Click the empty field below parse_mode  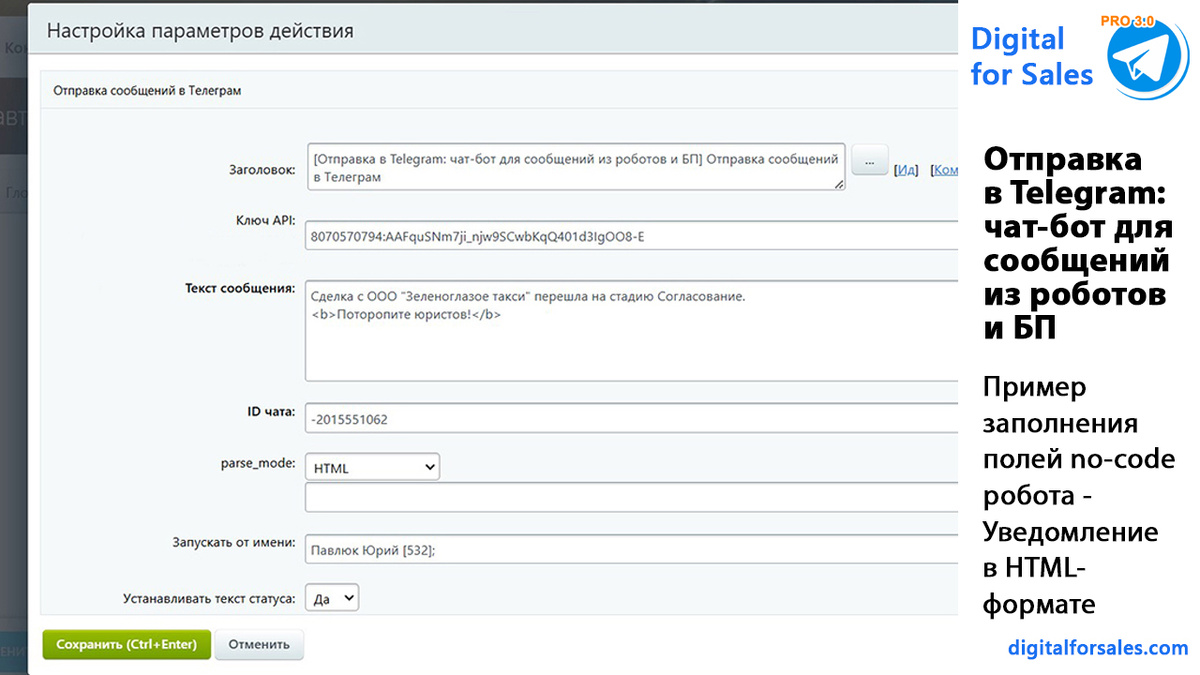coord(632,498)
